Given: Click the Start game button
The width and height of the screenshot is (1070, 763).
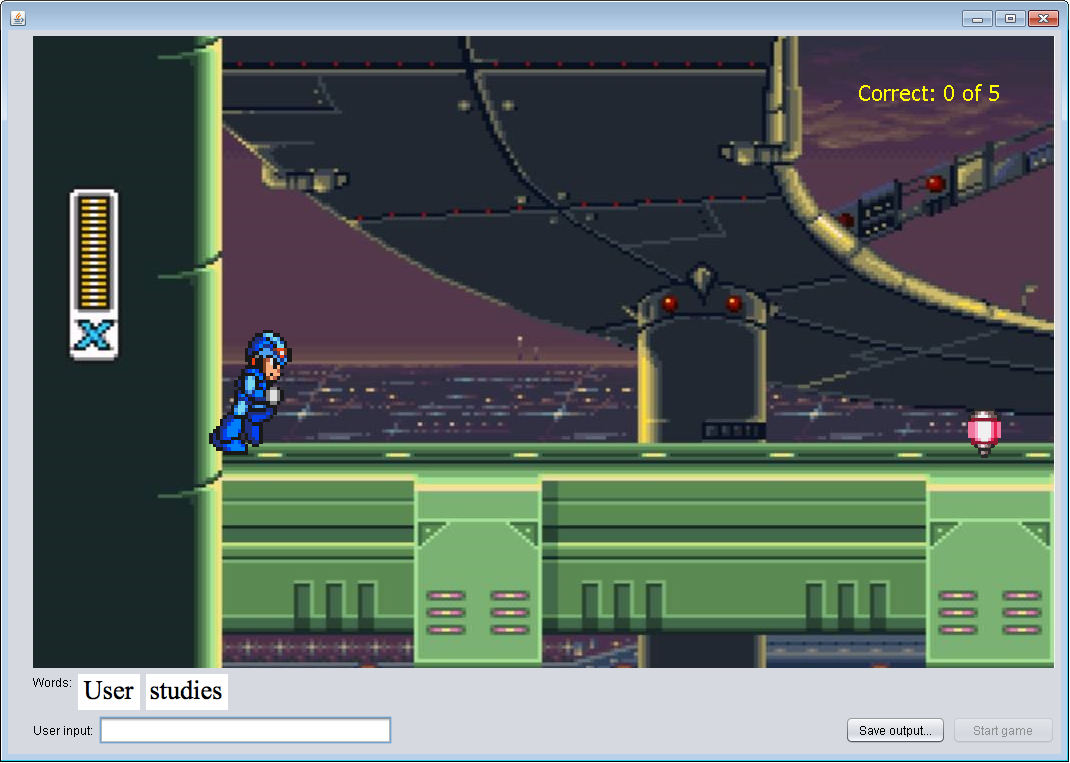Looking at the screenshot, I should click(x=1002, y=730).
